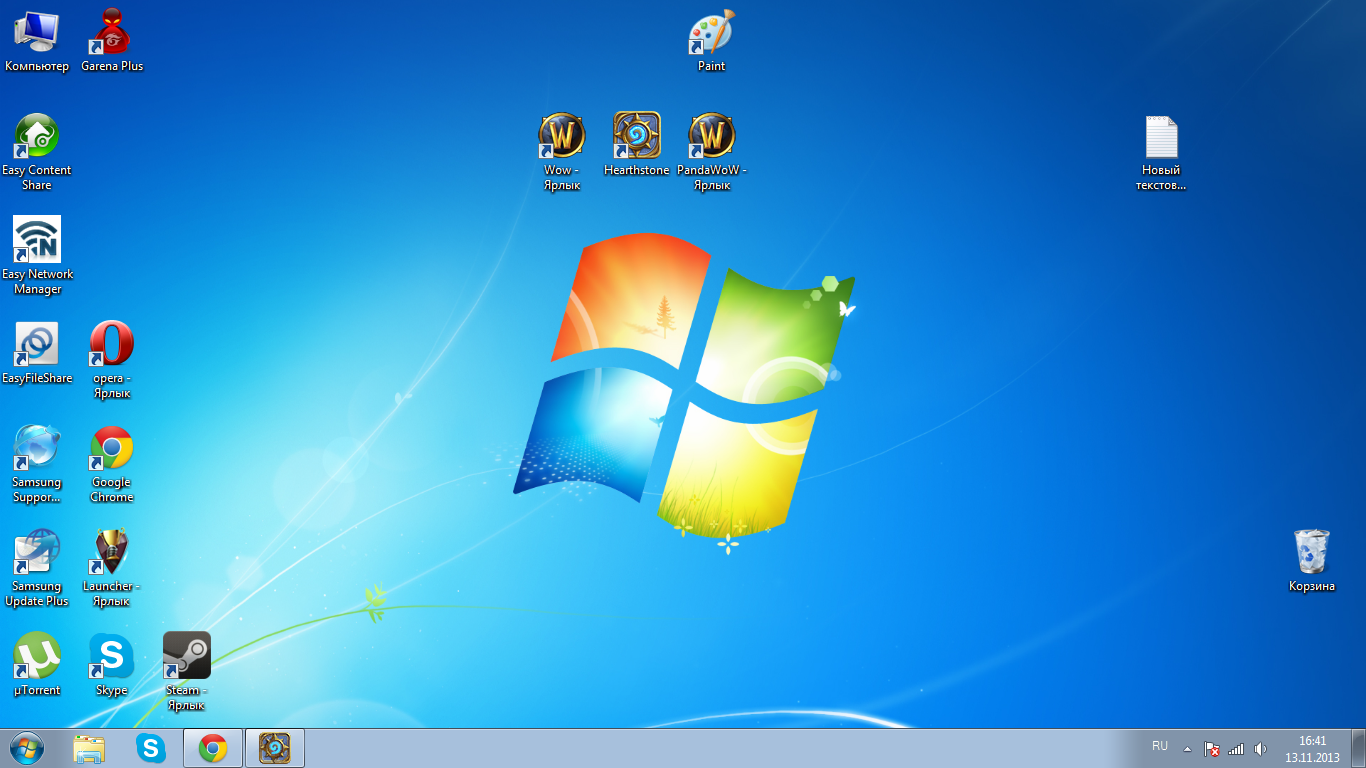Click the Paint shortcut icon

click(712, 41)
